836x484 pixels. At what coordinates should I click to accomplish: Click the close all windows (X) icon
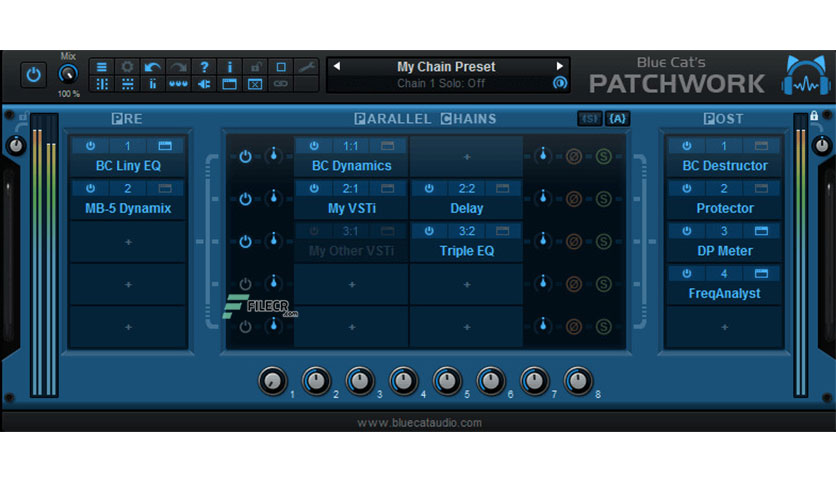point(255,84)
